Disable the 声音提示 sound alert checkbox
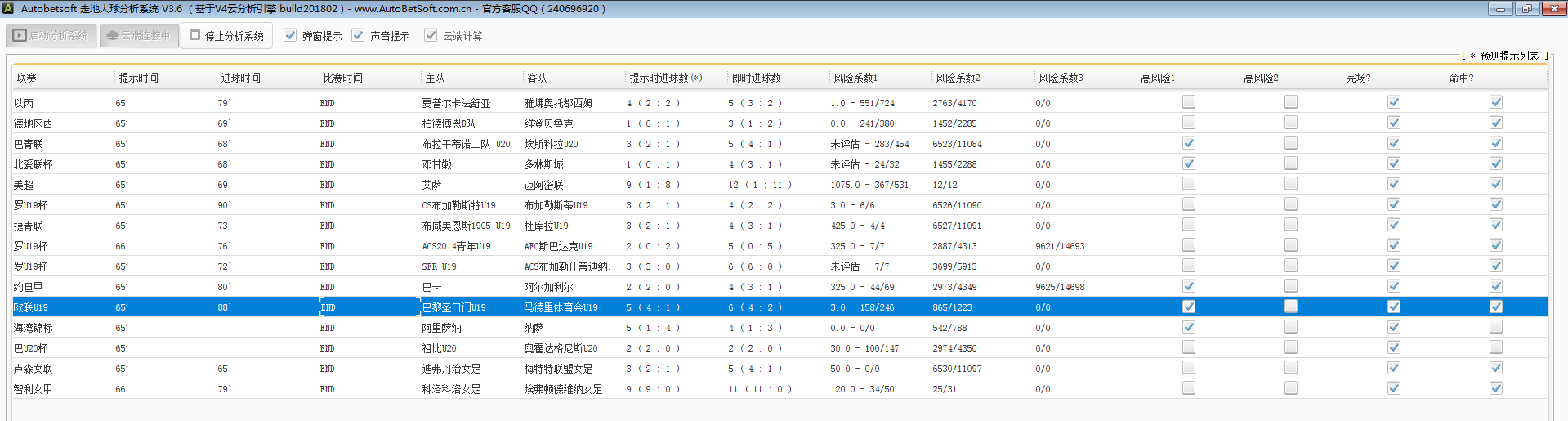Viewport: 1568px width, 421px height. coord(358,35)
